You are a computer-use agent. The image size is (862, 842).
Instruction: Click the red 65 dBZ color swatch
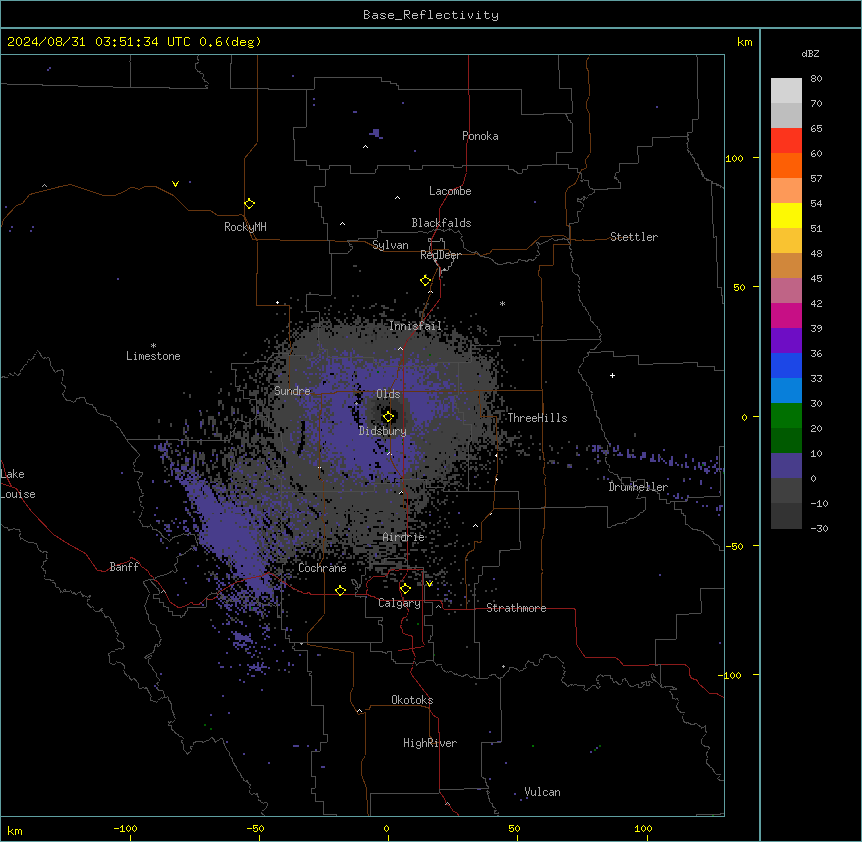click(786, 140)
